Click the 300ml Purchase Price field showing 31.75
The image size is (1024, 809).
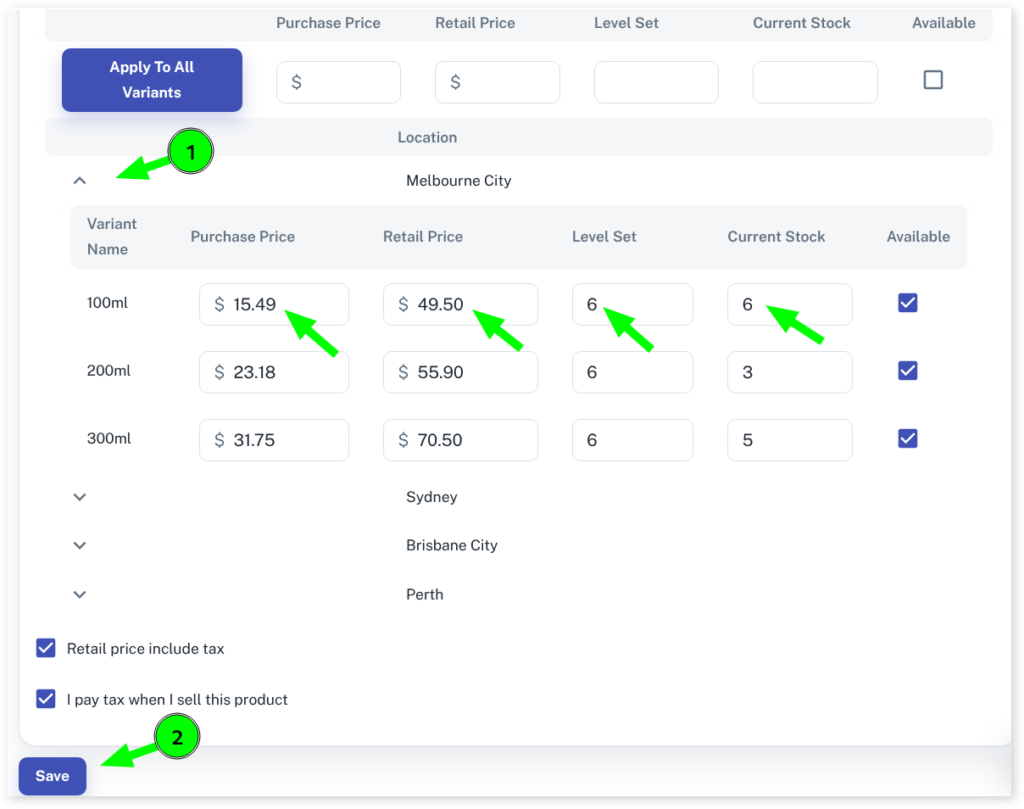(285, 440)
